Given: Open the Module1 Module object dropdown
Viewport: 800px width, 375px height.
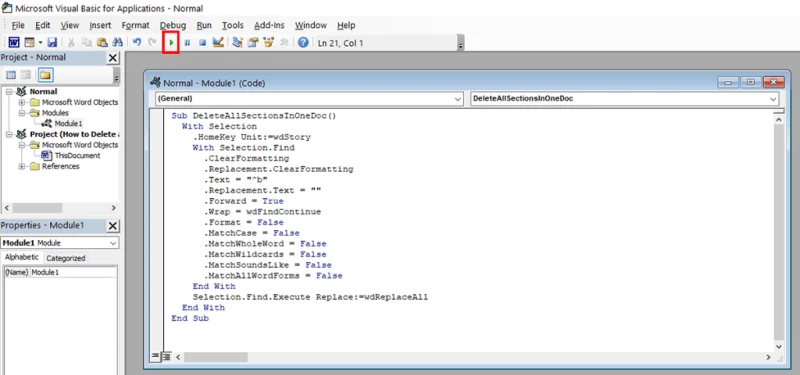Looking at the screenshot, I should click(x=113, y=243).
